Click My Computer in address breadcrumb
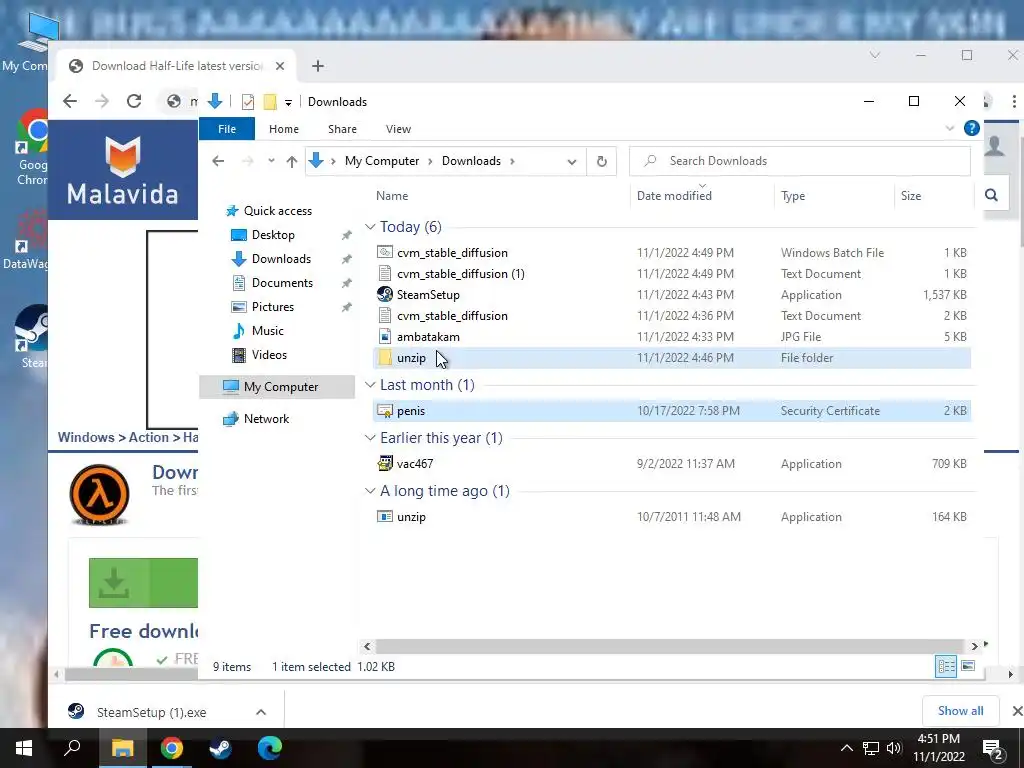This screenshot has width=1024, height=768. click(x=381, y=161)
